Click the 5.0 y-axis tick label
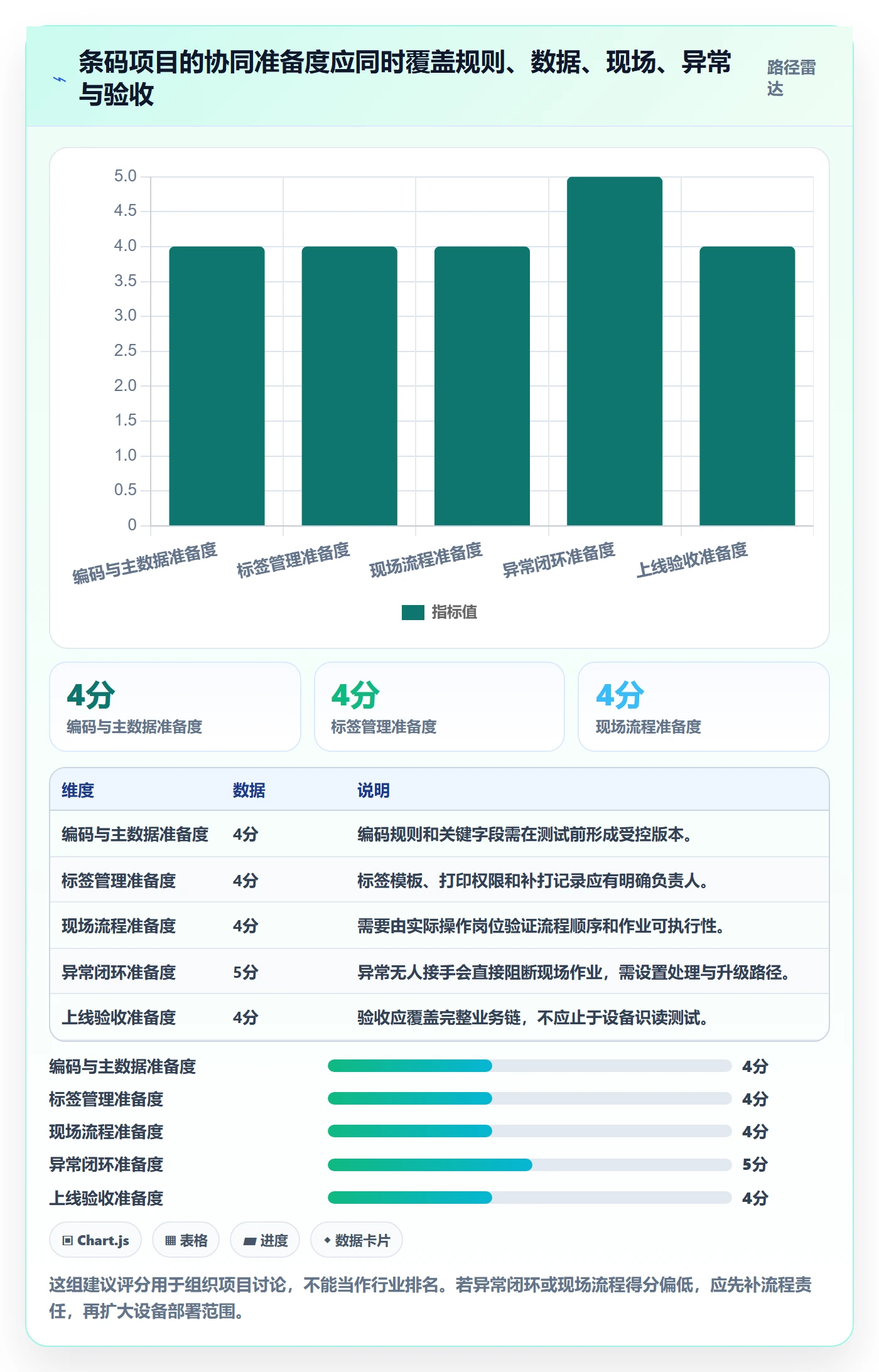Screen dimensions: 879x1372 (x=125, y=176)
